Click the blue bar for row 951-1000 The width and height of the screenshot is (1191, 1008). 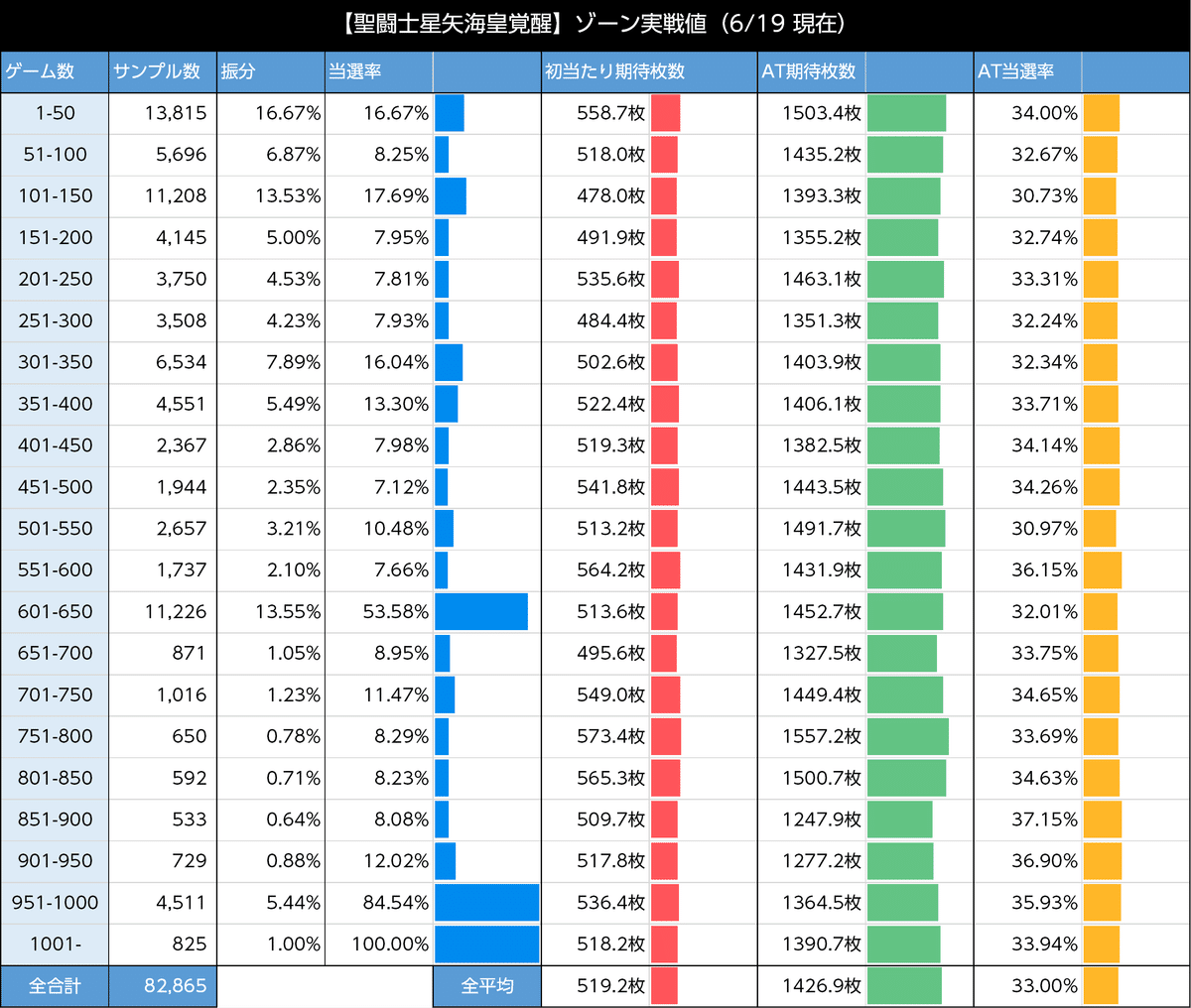click(x=486, y=903)
